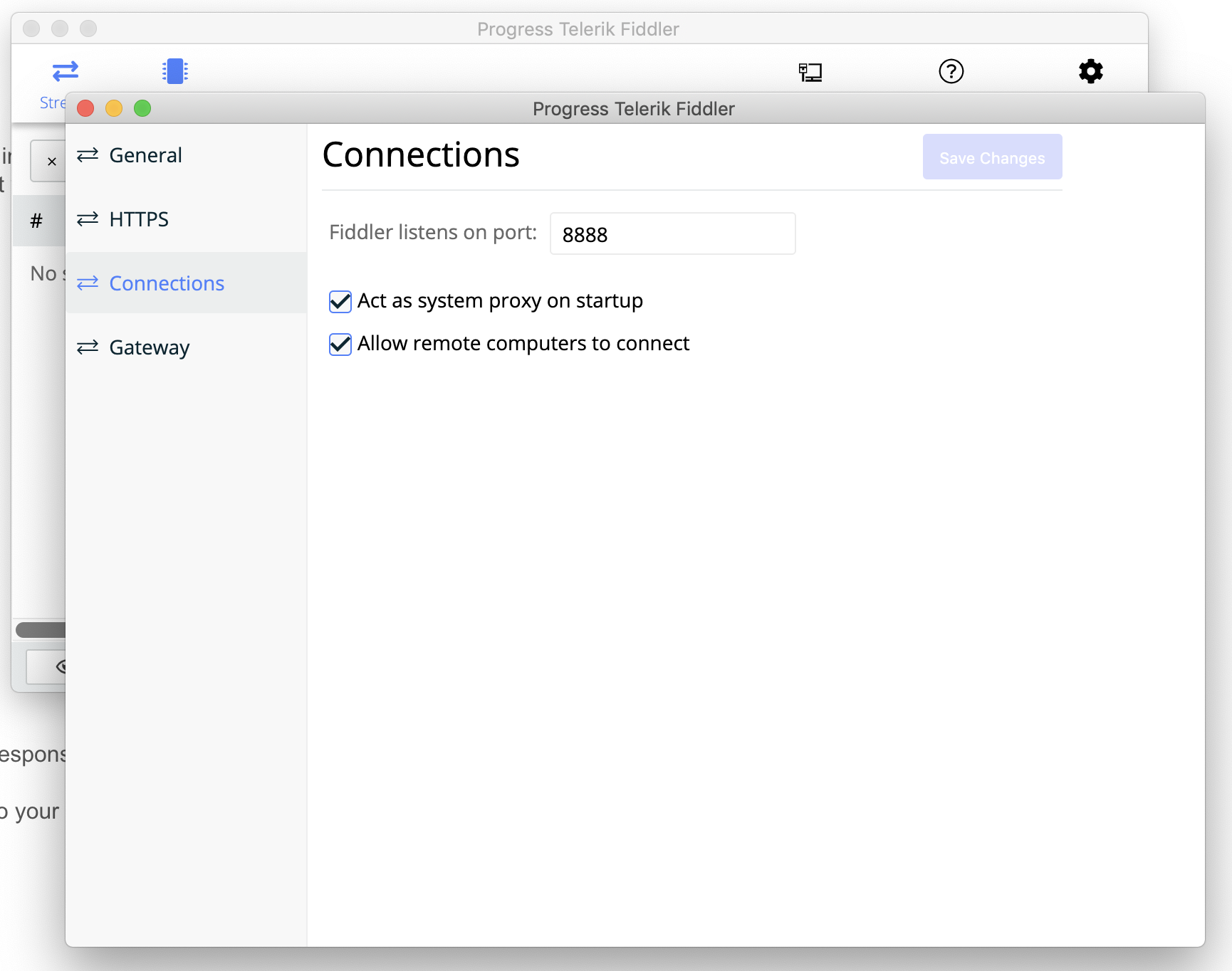Image resolution: width=1232 pixels, height=971 pixels.
Task: Click the horizontal scrollbar in background window
Action: [41, 630]
